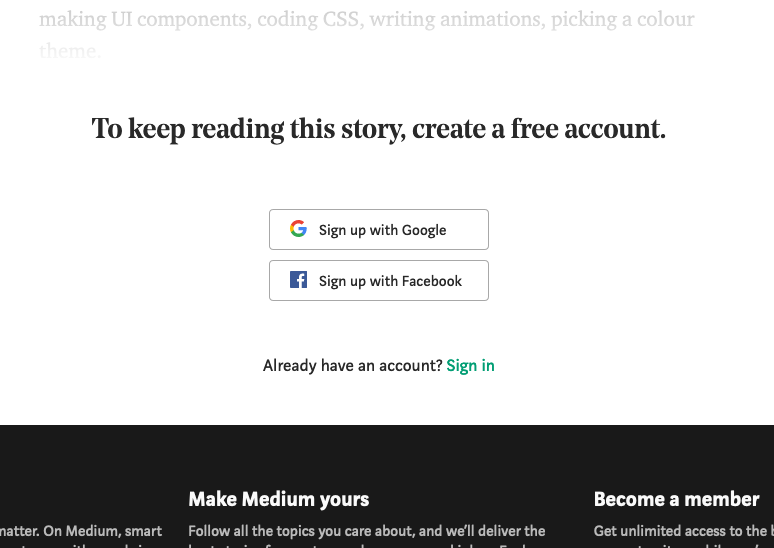Viewport: 774px width, 548px height.
Task: Open the green Sign in link
Action: click(x=470, y=365)
